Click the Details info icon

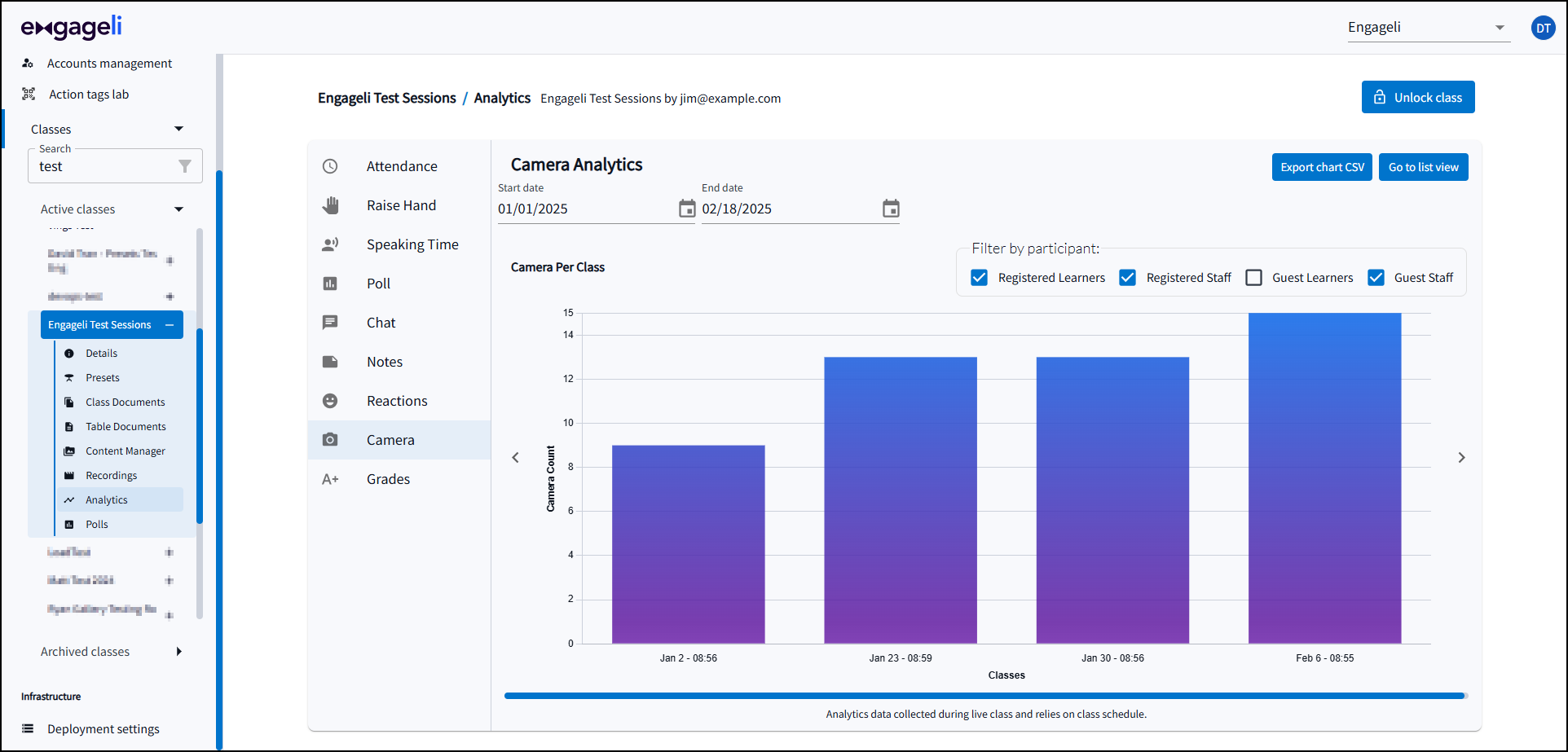[x=69, y=354]
